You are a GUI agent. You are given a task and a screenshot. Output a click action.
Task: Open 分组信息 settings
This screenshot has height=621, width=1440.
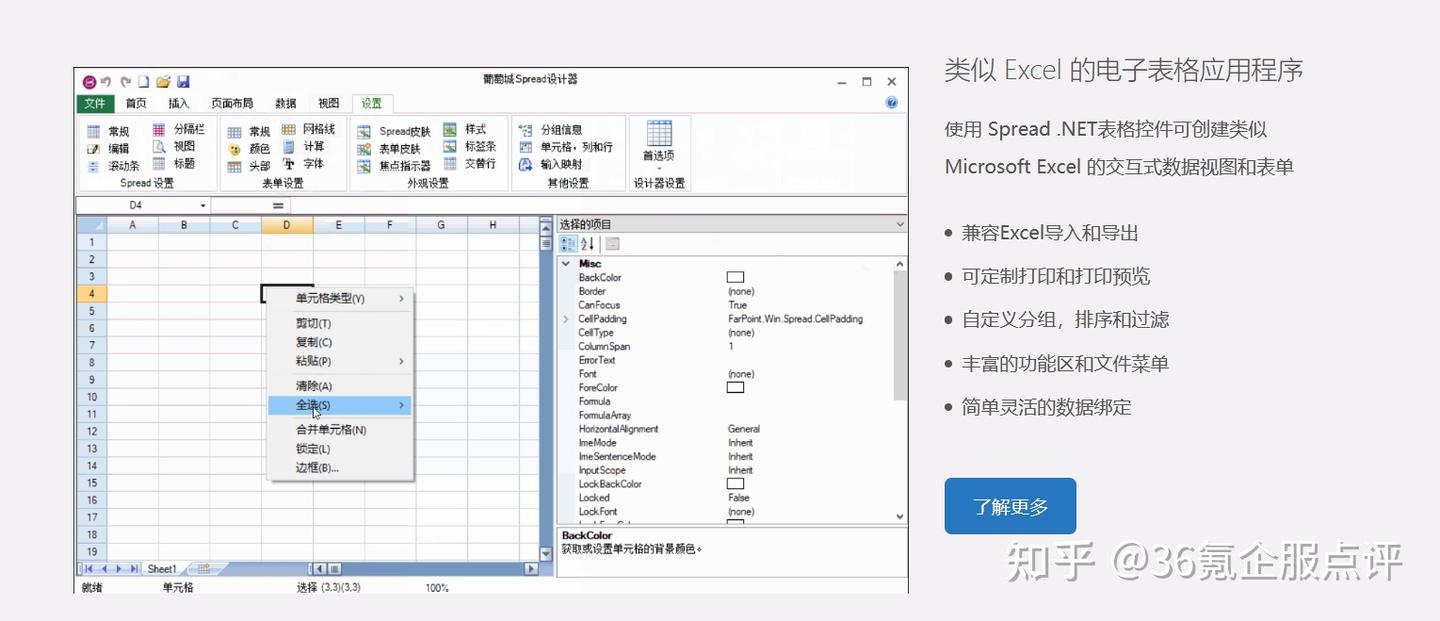click(x=551, y=129)
